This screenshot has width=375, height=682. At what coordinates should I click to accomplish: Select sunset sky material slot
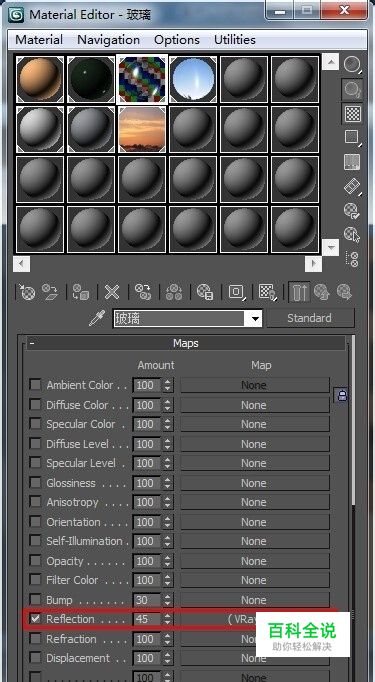click(142, 129)
